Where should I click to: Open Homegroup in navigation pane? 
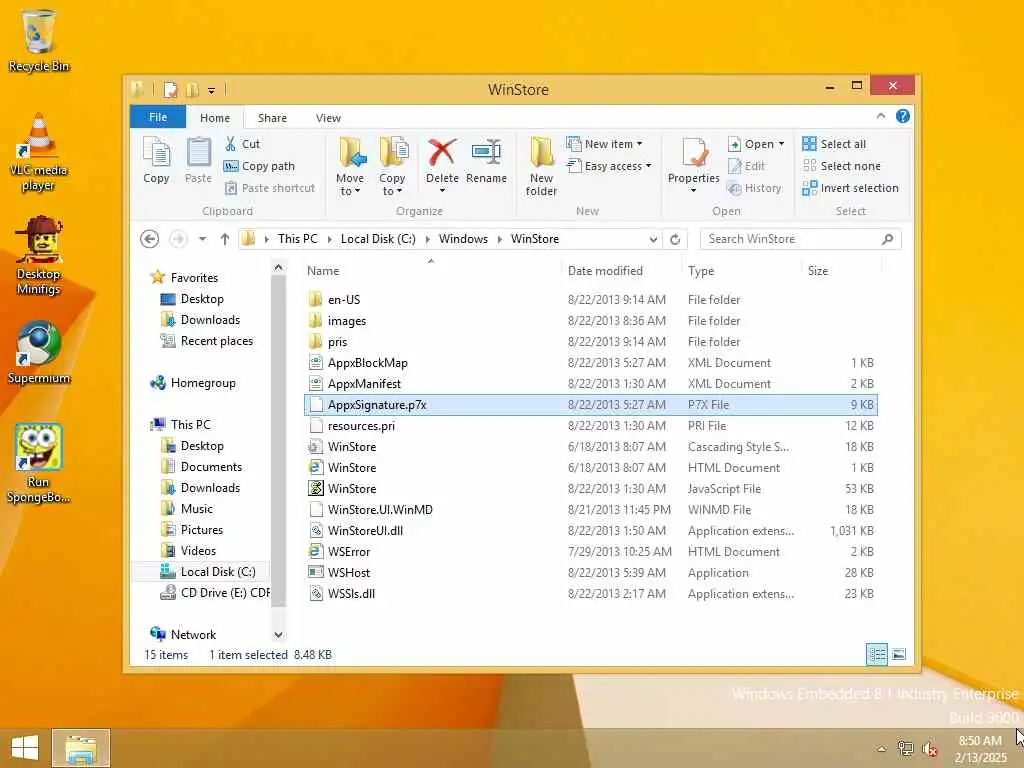coord(193,383)
